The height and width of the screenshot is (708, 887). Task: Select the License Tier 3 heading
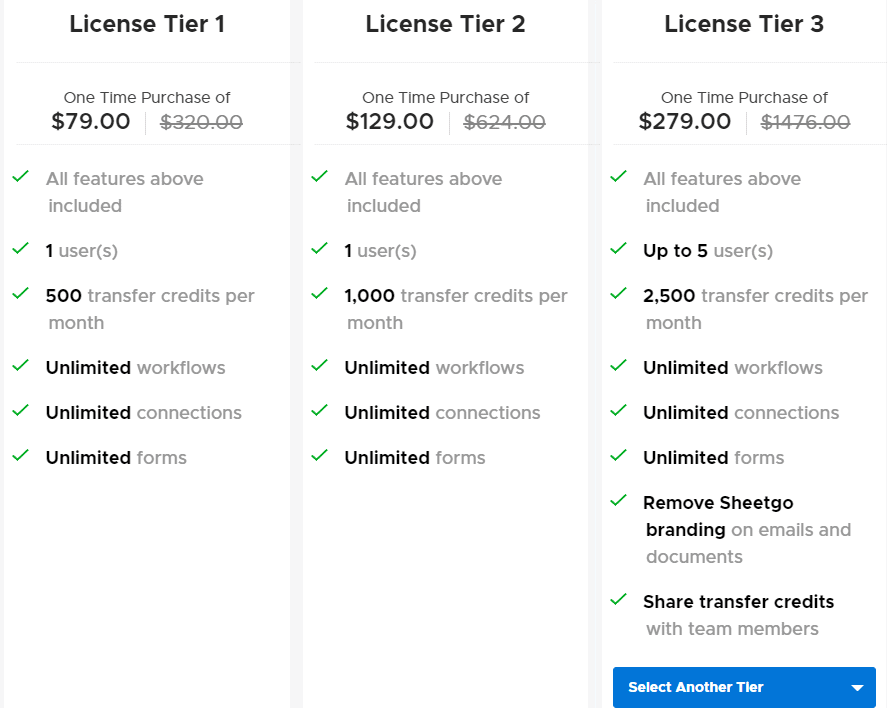point(744,24)
